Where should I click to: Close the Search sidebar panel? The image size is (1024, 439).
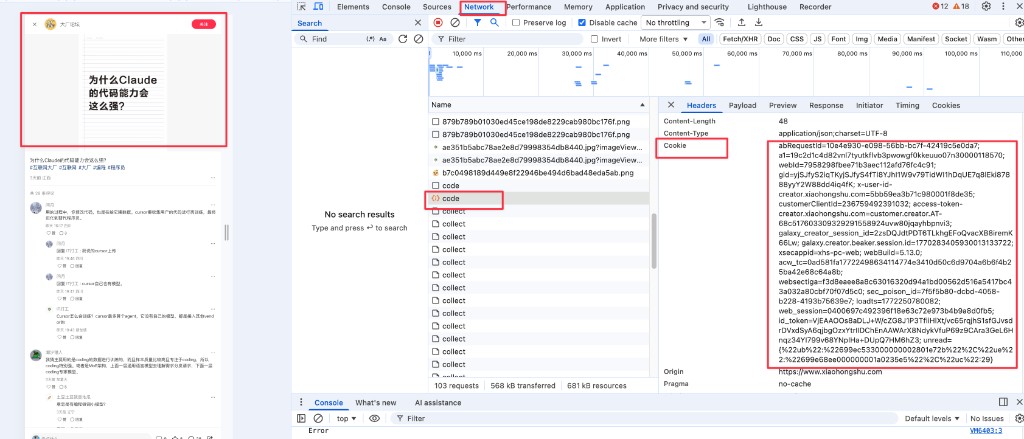click(x=418, y=22)
